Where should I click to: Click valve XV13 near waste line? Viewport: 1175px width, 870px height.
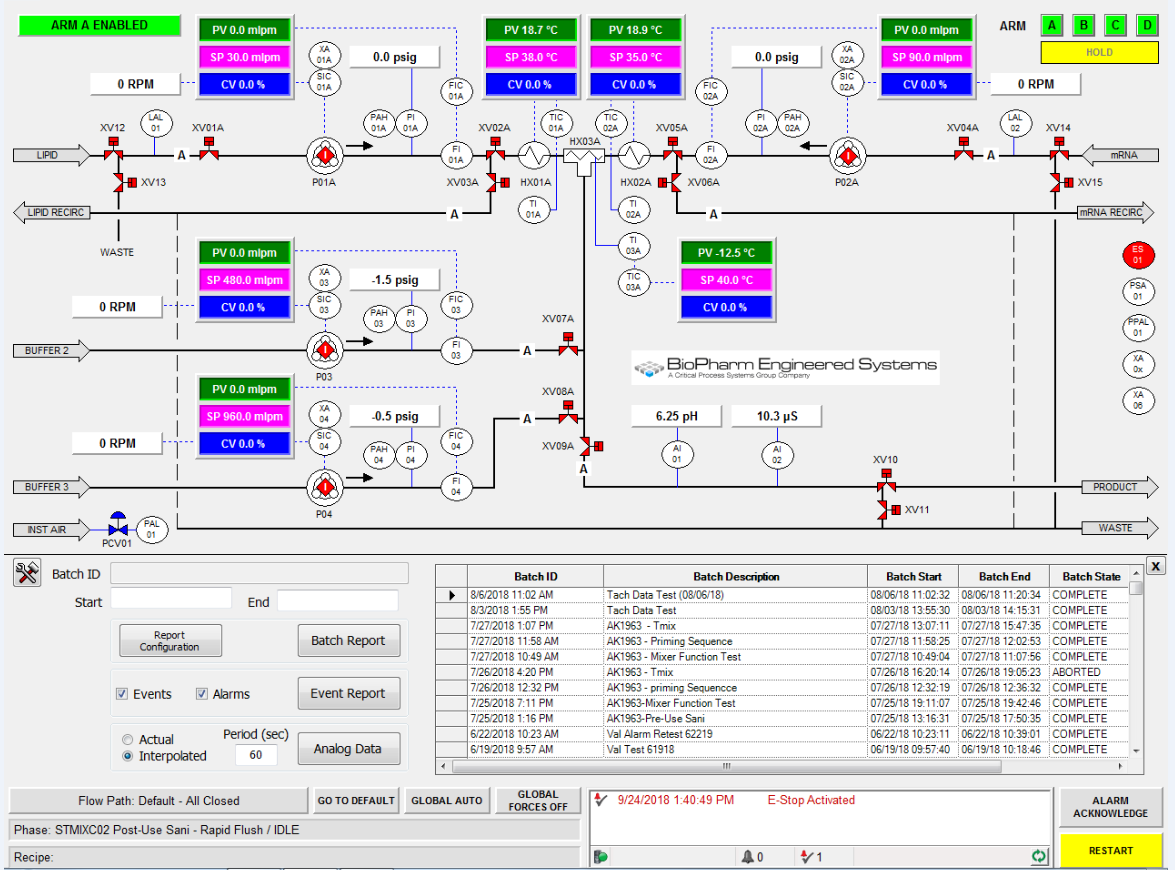[x=124, y=182]
